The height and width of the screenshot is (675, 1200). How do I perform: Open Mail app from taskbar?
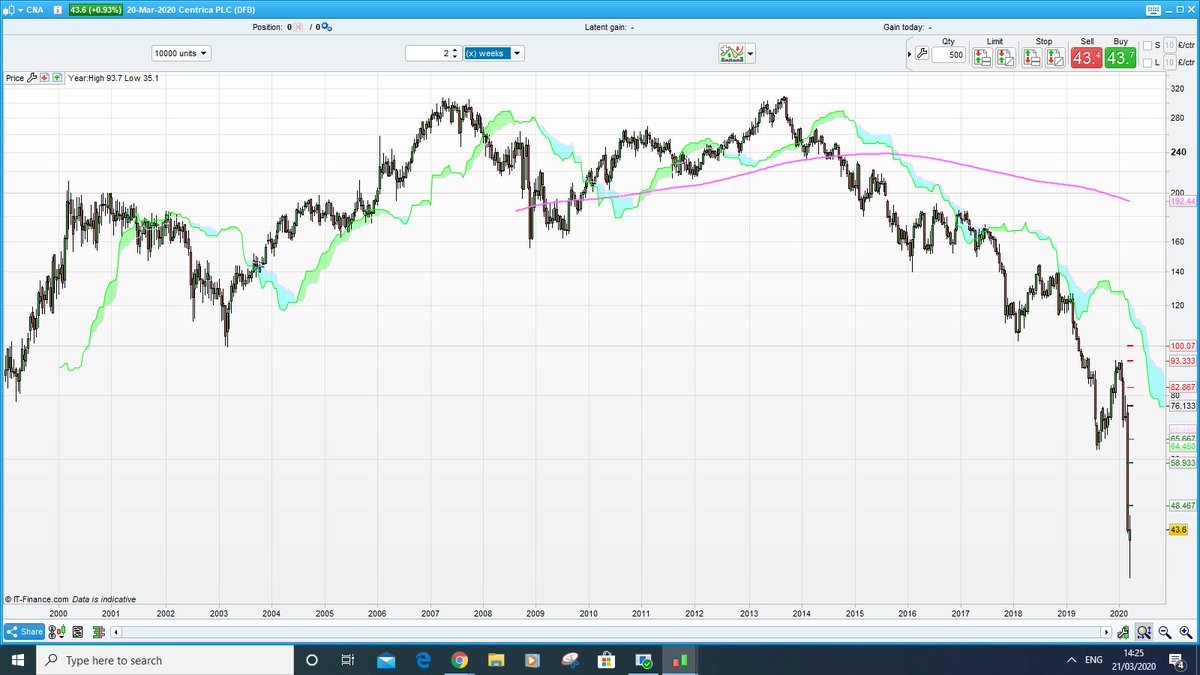pyautogui.click(x=385, y=660)
